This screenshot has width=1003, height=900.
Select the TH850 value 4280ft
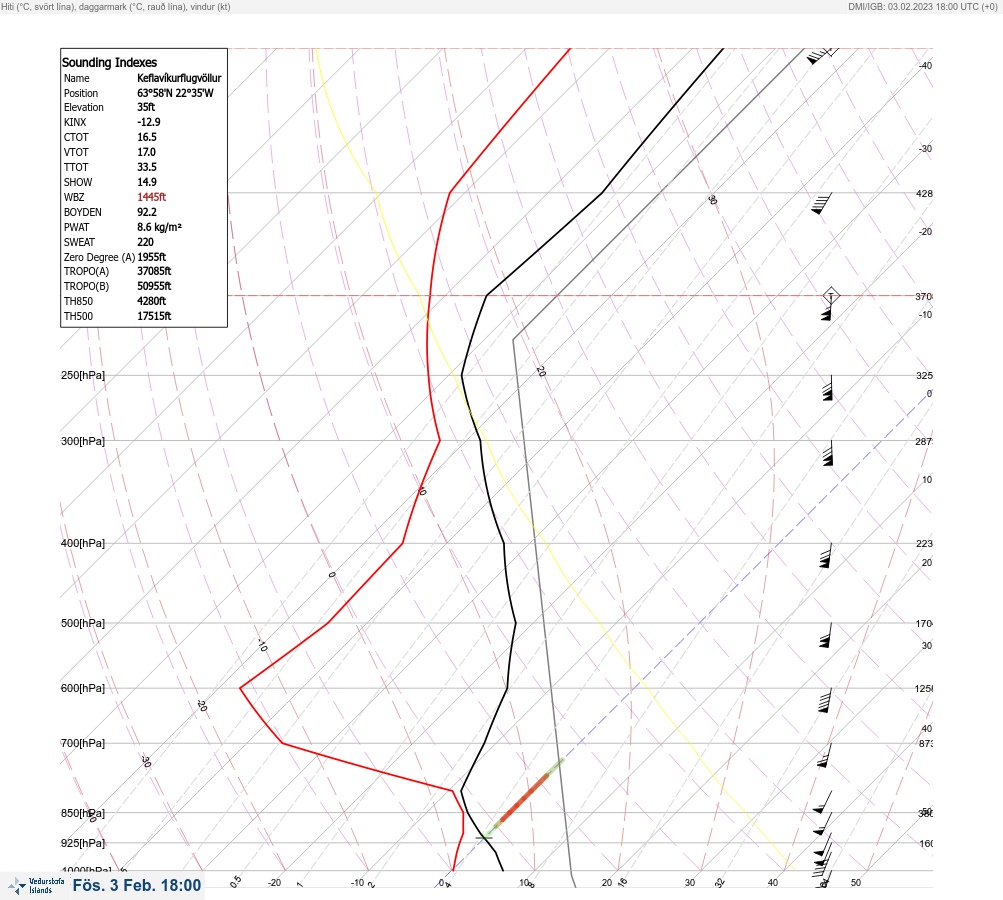[152, 301]
